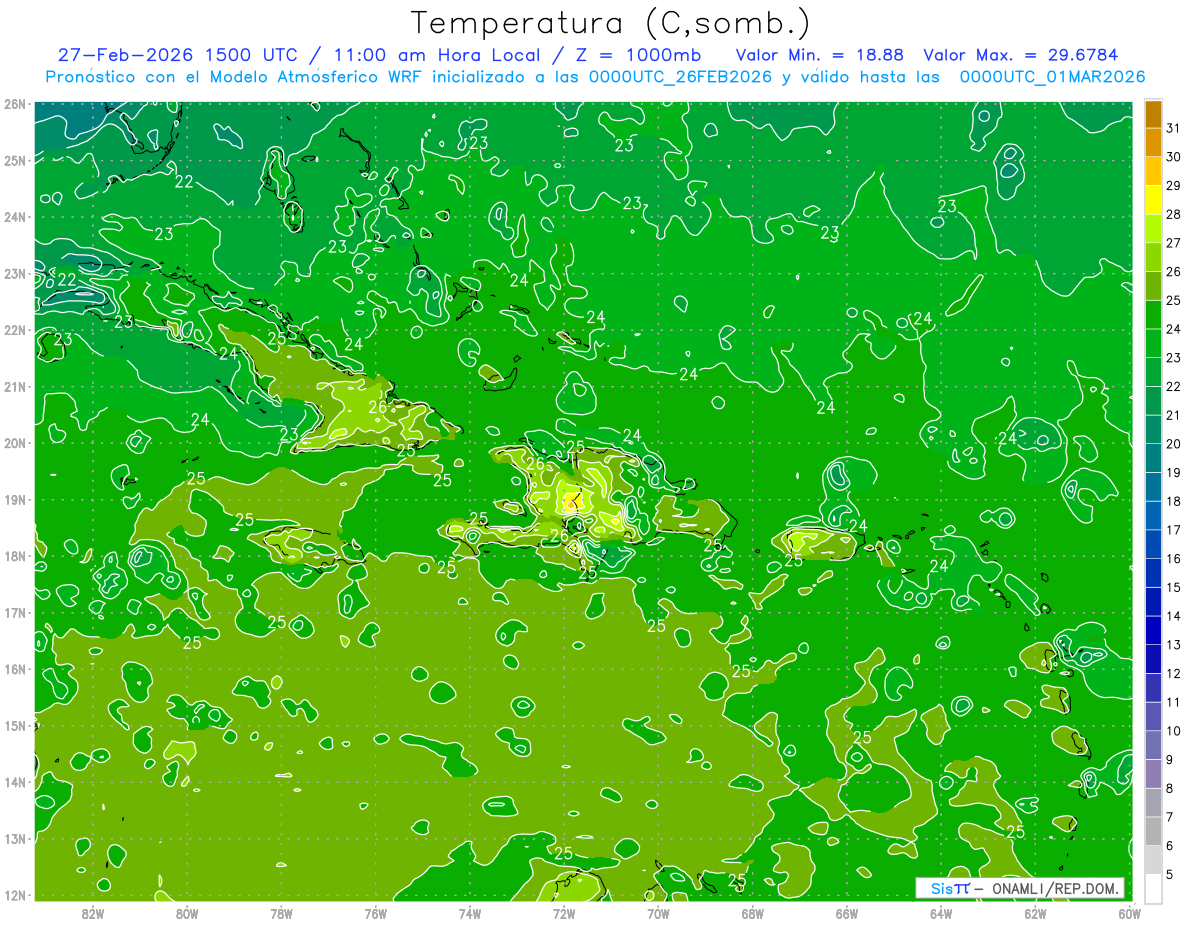Select '0000UTC_26FEB2026' initialization time text

click(x=681, y=77)
